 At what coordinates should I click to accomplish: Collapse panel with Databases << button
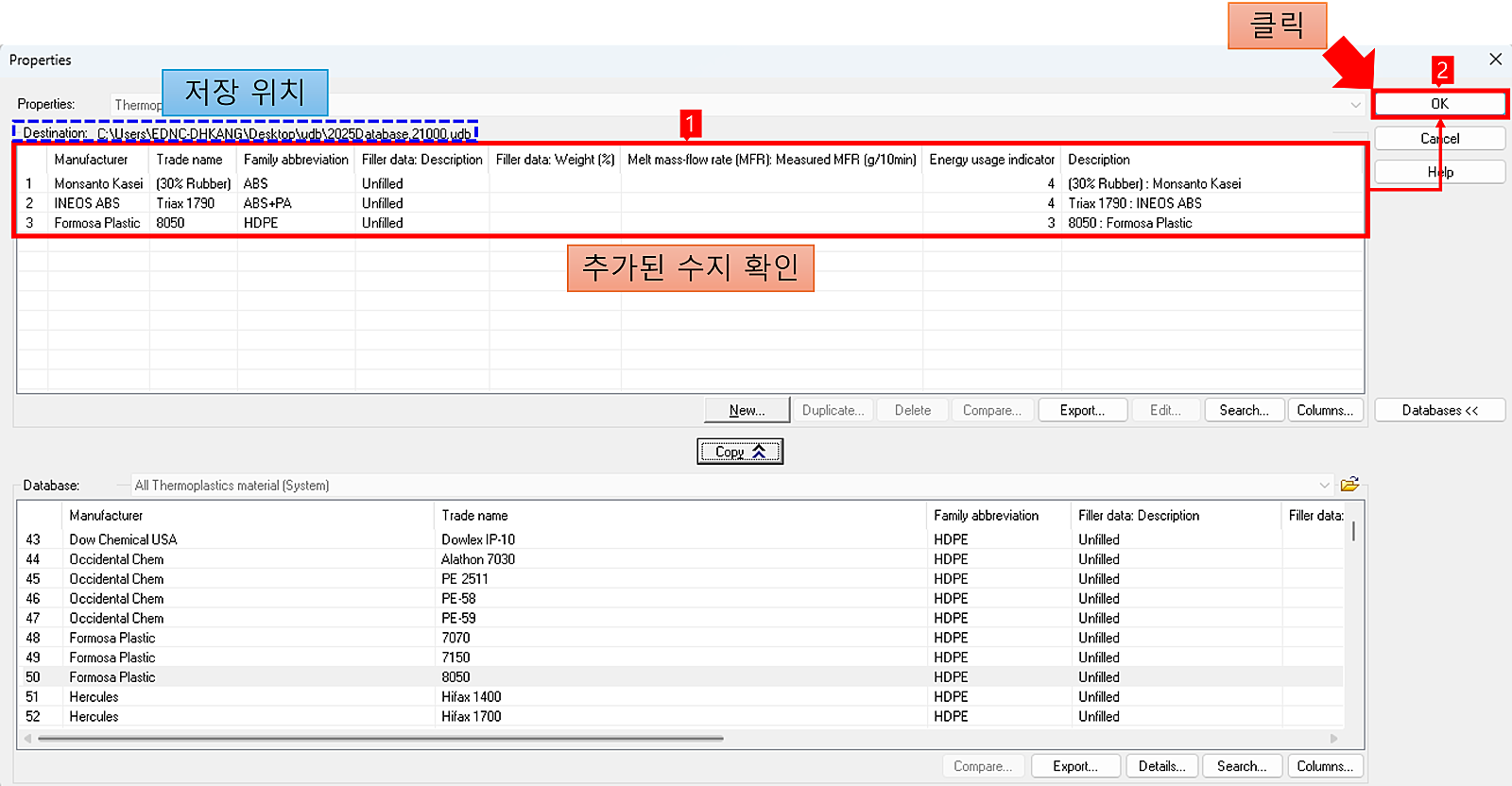(x=1439, y=410)
